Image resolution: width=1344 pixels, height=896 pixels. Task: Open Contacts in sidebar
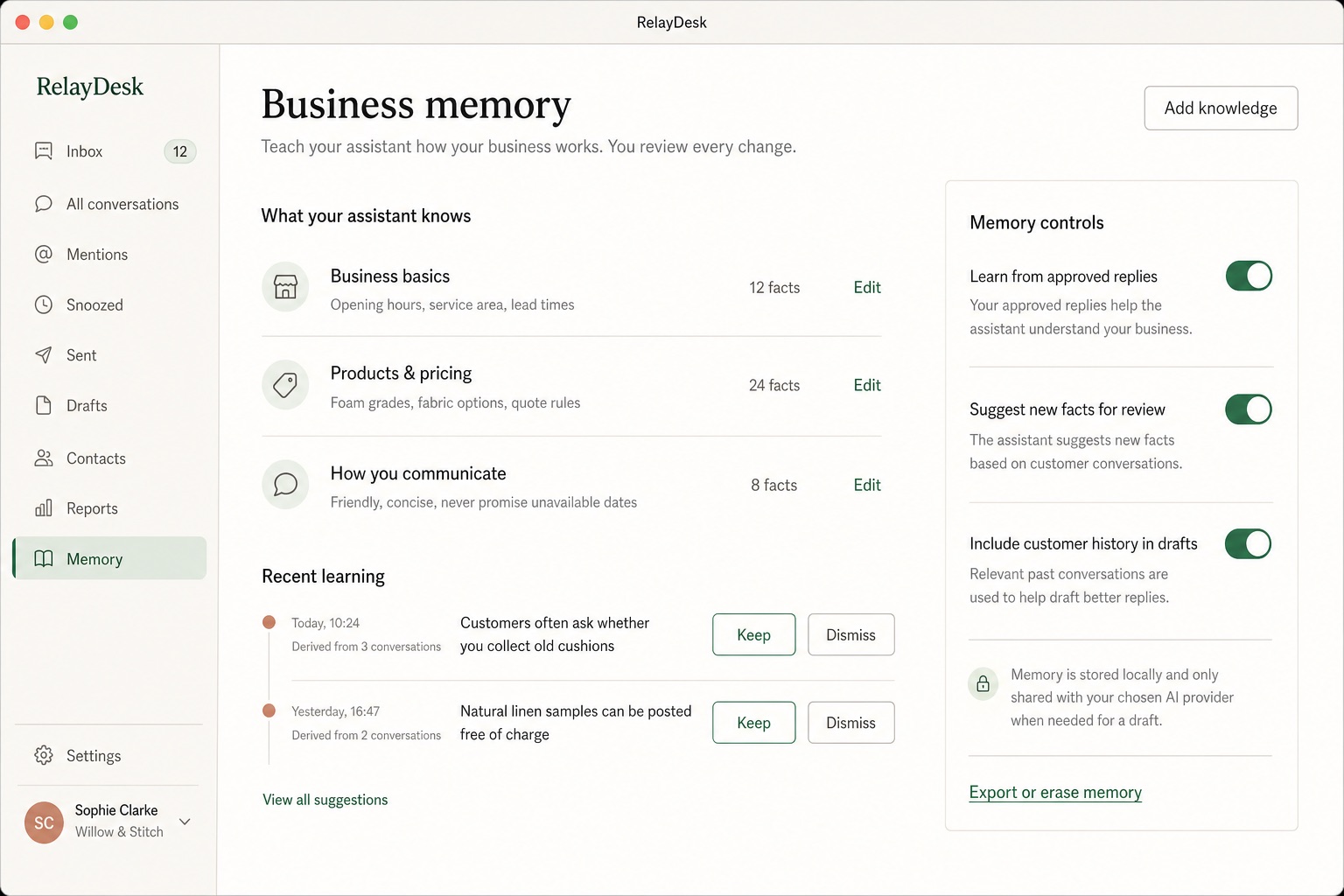110,458
